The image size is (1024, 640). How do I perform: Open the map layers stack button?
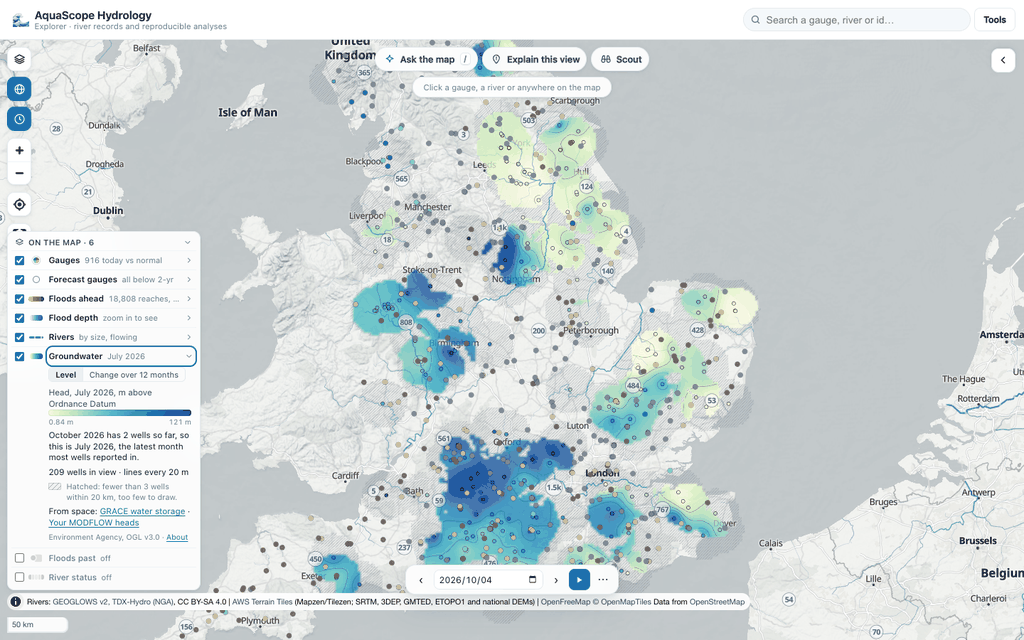pos(19,59)
